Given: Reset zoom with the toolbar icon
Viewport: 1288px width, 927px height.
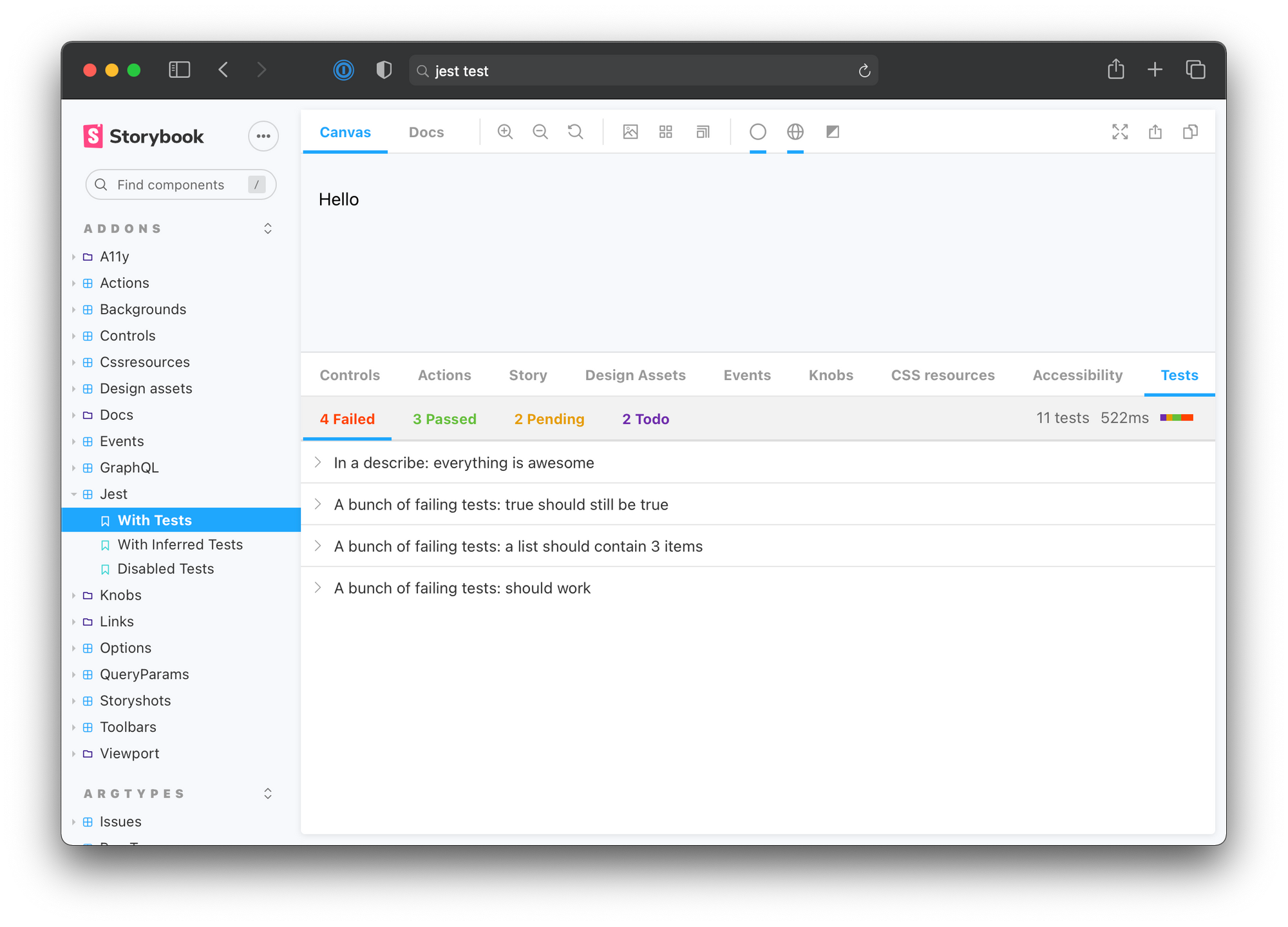Looking at the screenshot, I should pos(575,132).
